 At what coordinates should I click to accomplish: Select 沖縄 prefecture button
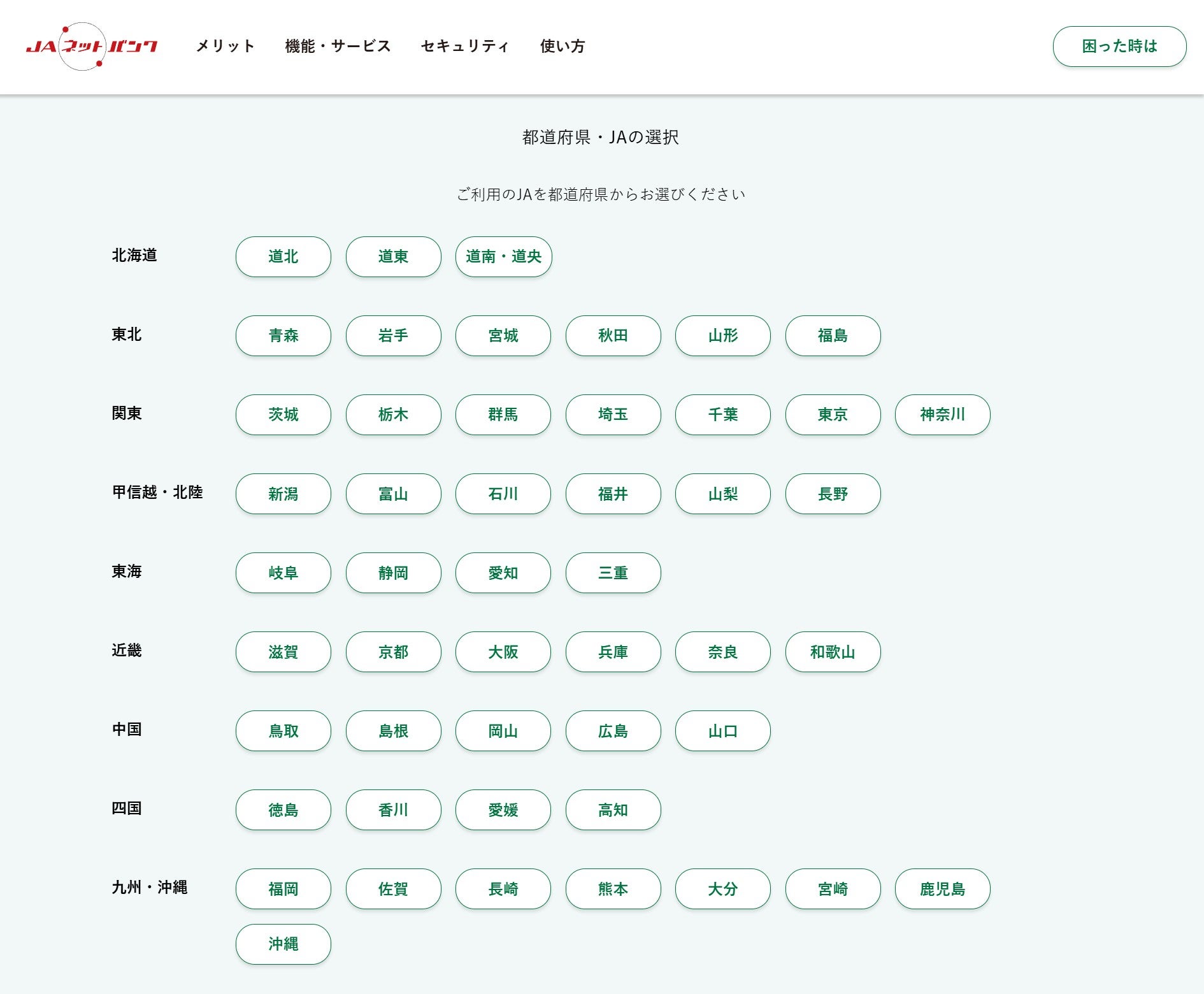(283, 944)
